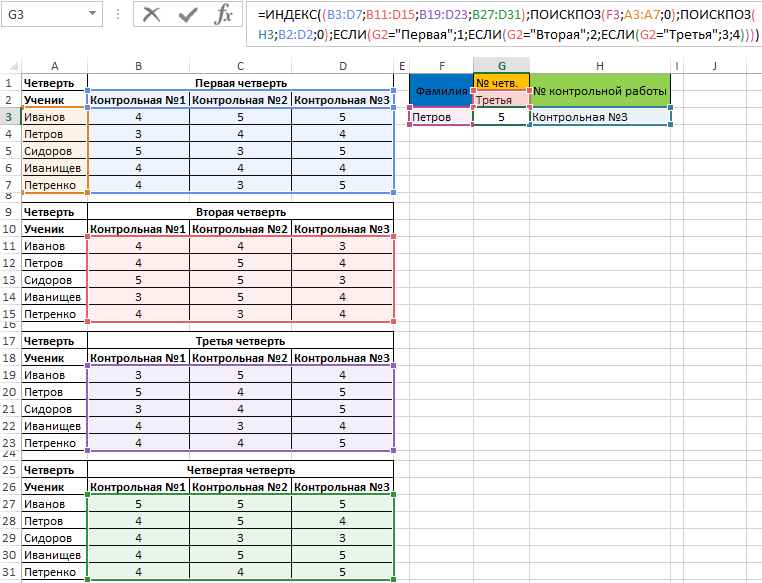Select column G header

tap(501, 66)
